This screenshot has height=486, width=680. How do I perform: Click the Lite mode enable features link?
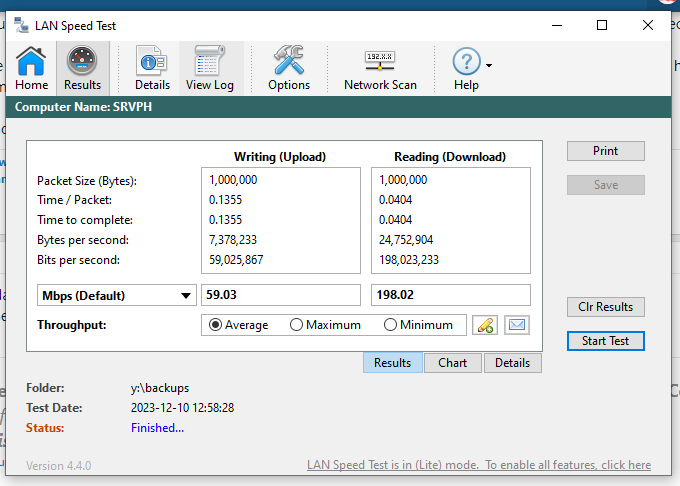coord(479,465)
